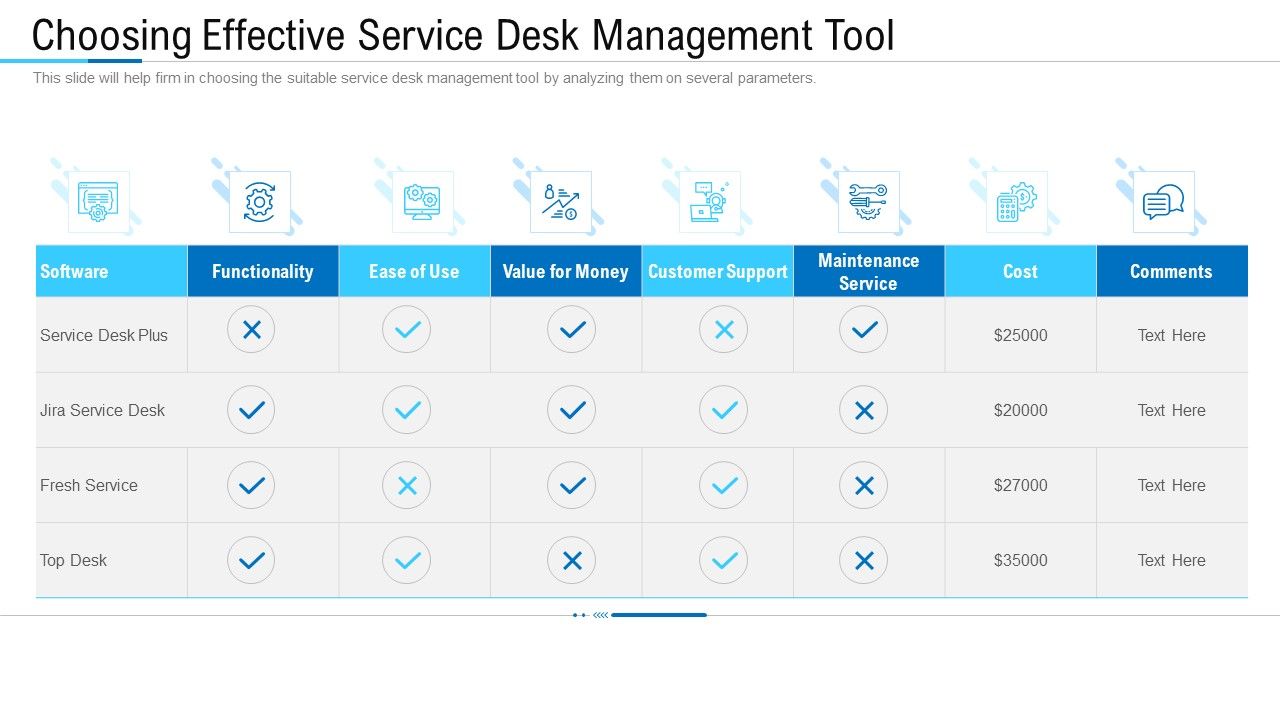1280x720 pixels.
Task: Click Service Desk Plus Customer Support cross
Action: coord(724,329)
